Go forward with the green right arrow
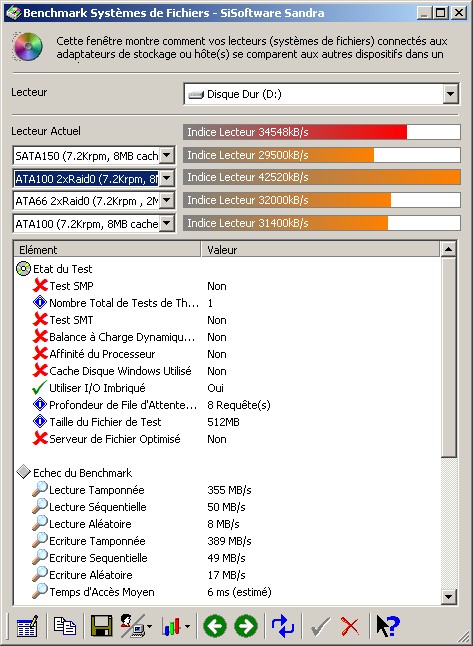The width and height of the screenshot is (473, 646). [x=246, y=626]
